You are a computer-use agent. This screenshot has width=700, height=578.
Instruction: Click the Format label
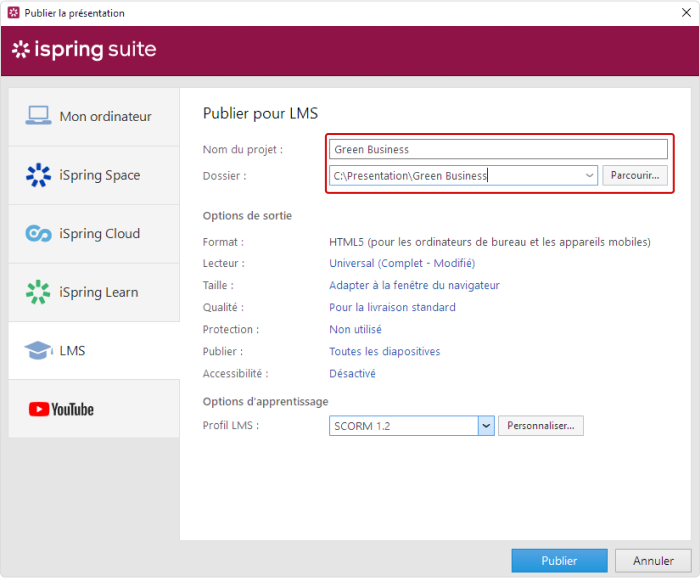[223, 242]
